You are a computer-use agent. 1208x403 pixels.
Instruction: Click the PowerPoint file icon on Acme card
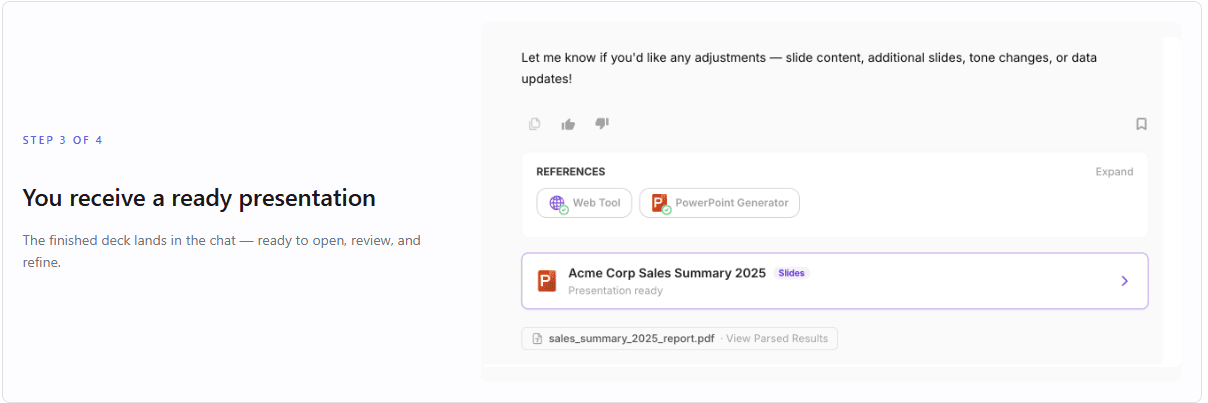(x=546, y=281)
